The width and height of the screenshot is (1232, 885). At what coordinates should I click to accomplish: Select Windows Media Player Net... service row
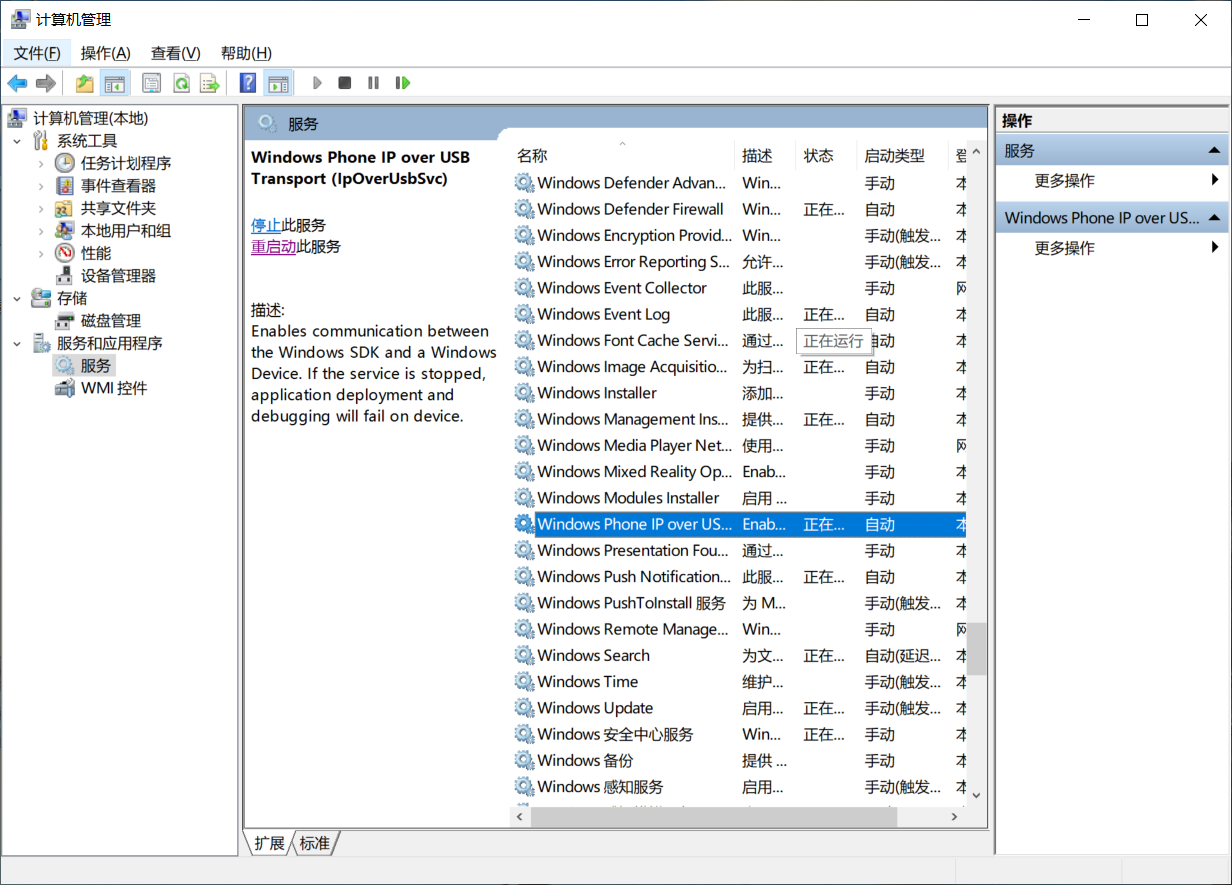tap(739, 445)
